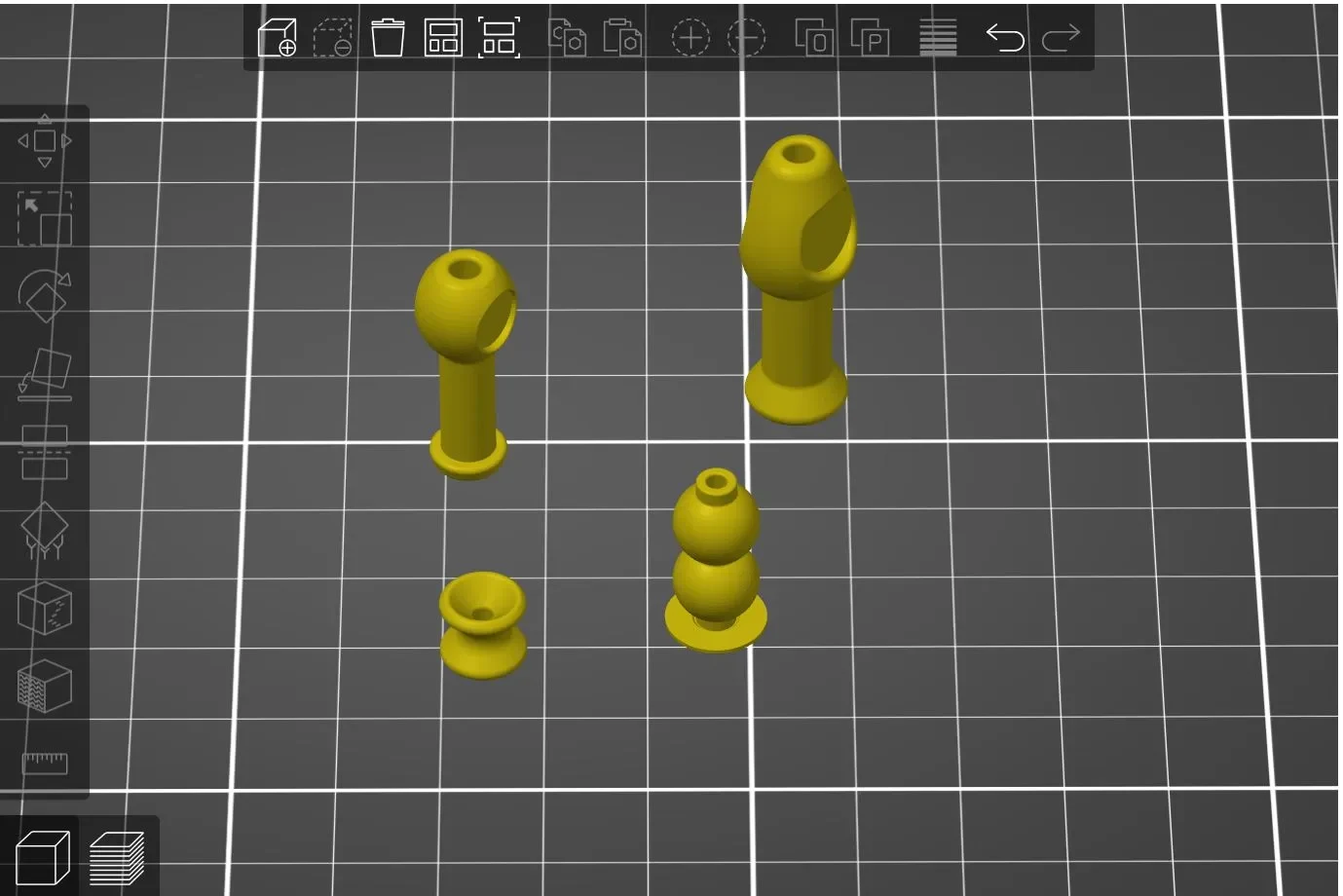Image resolution: width=1343 pixels, height=896 pixels.
Task: Activate the Place on face tool
Action: (45, 375)
